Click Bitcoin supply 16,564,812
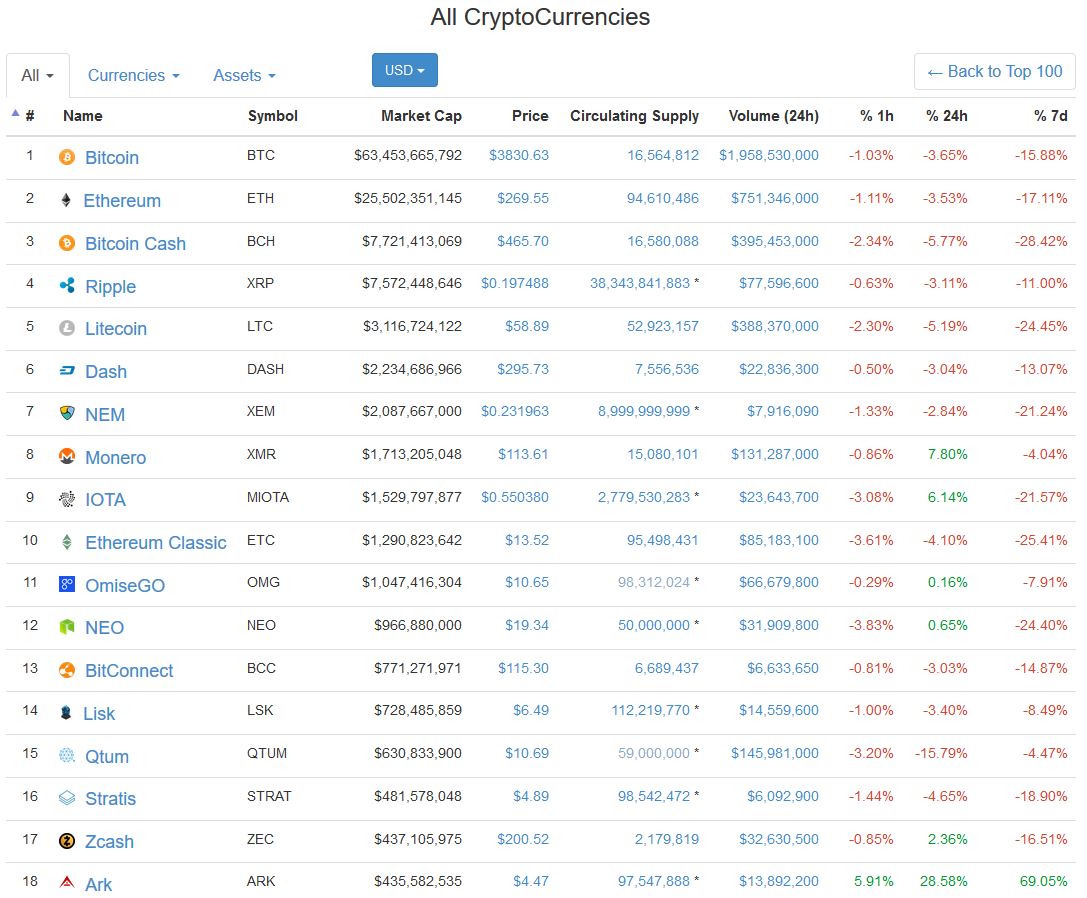Image resolution: width=1087 pixels, height=898 pixels. [x=663, y=155]
